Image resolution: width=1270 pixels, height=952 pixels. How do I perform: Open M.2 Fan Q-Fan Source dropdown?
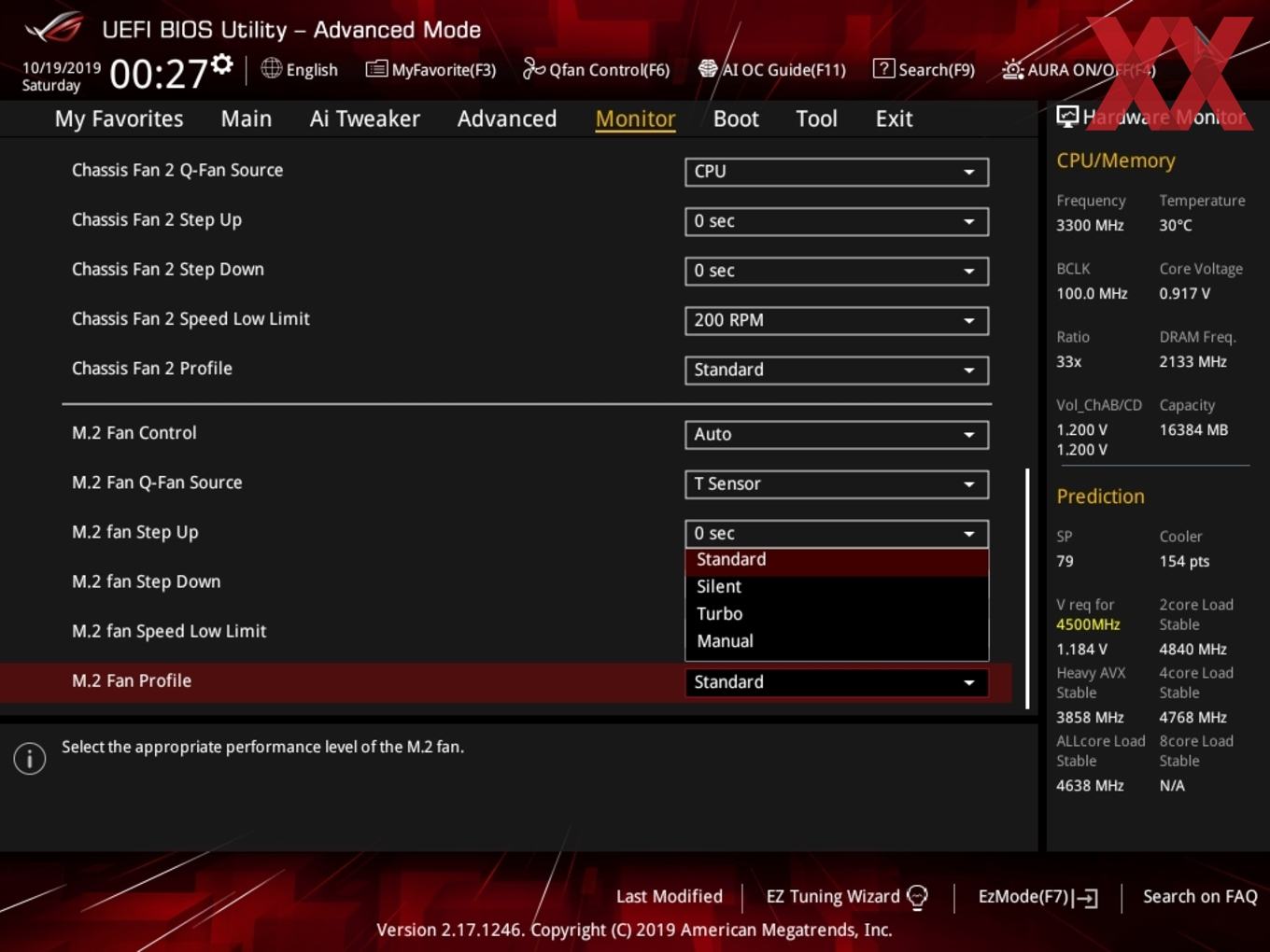point(837,483)
